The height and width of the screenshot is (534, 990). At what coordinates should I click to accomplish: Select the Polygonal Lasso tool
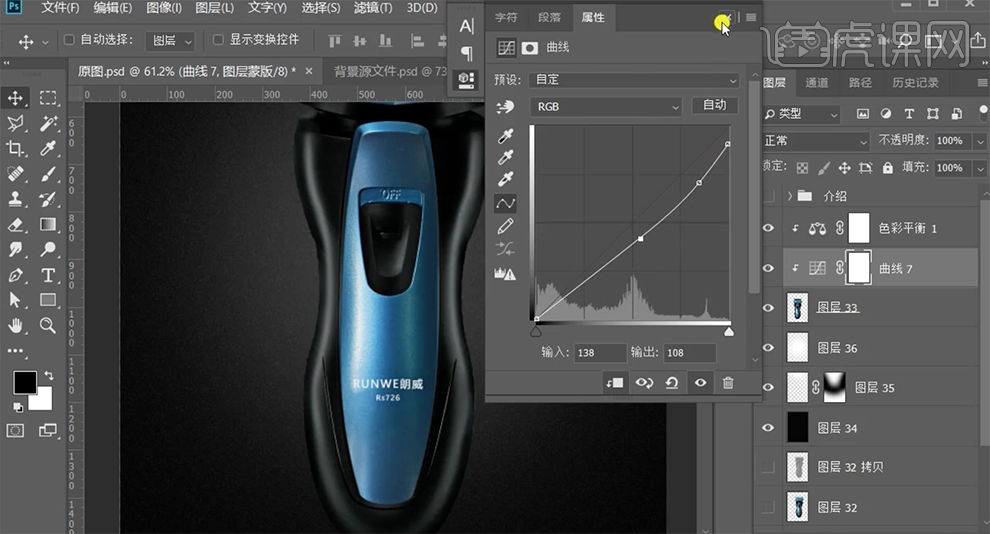pos(15,123)
